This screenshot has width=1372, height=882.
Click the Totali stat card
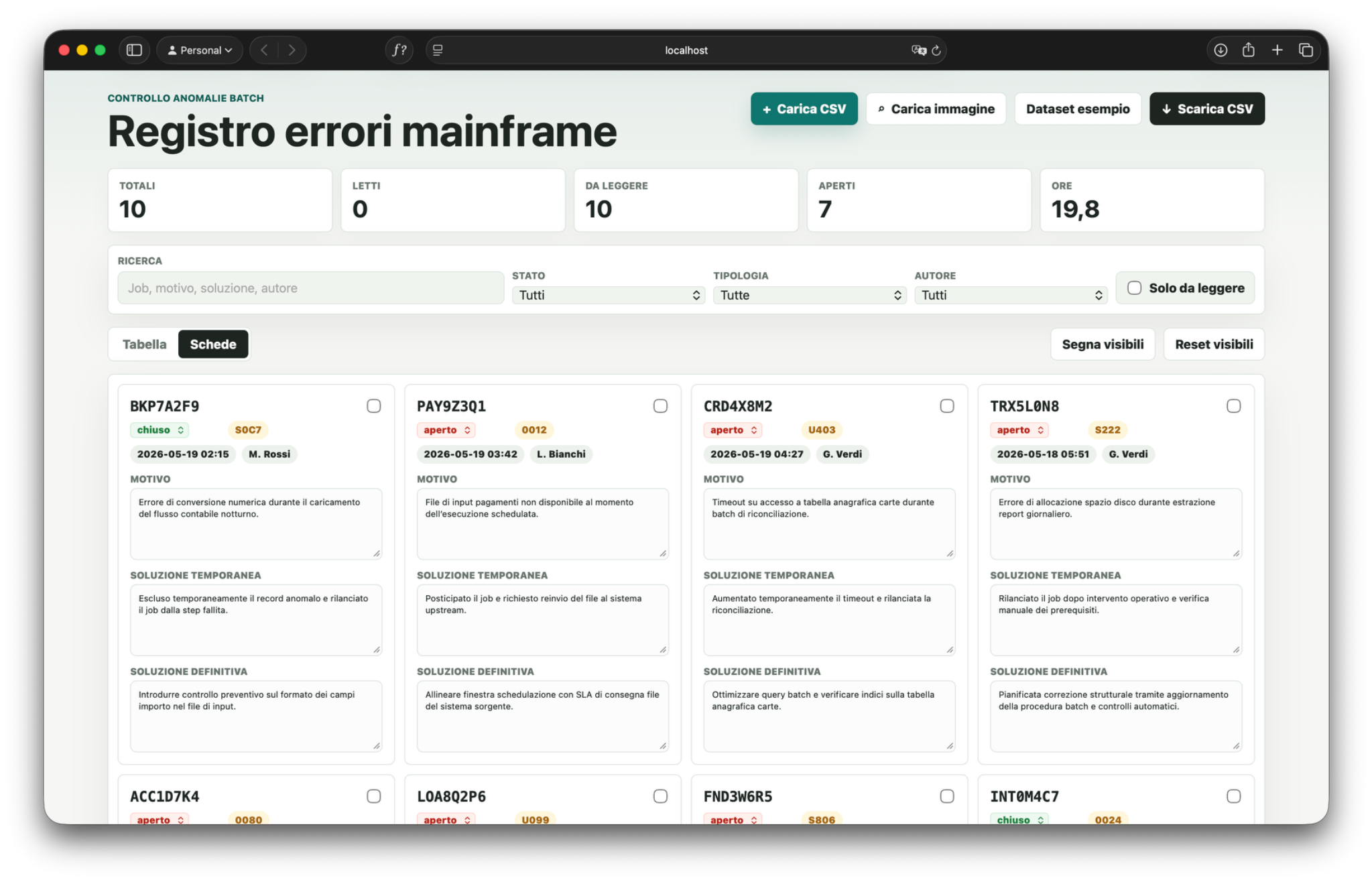point(220,200)
